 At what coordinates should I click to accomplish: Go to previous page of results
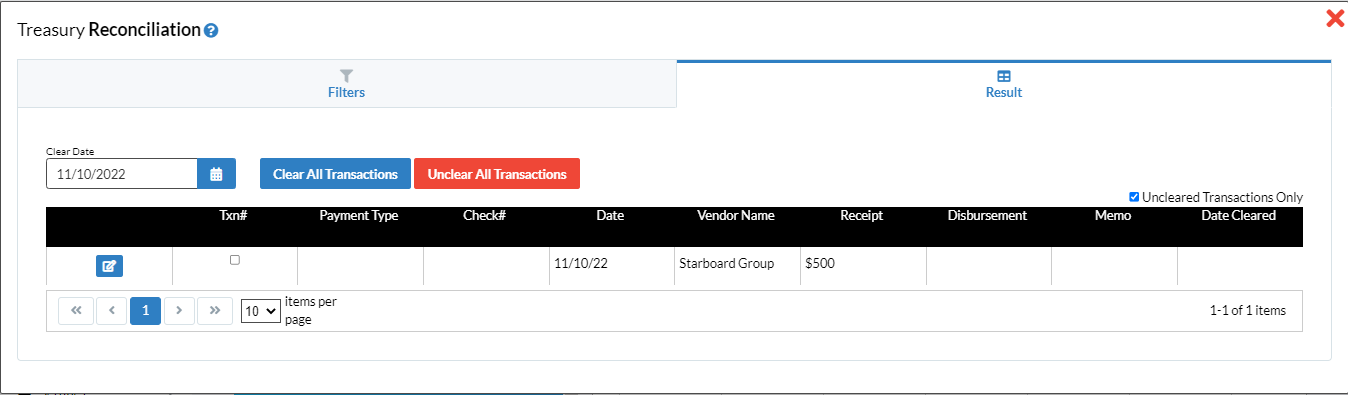tap(111, 311)
